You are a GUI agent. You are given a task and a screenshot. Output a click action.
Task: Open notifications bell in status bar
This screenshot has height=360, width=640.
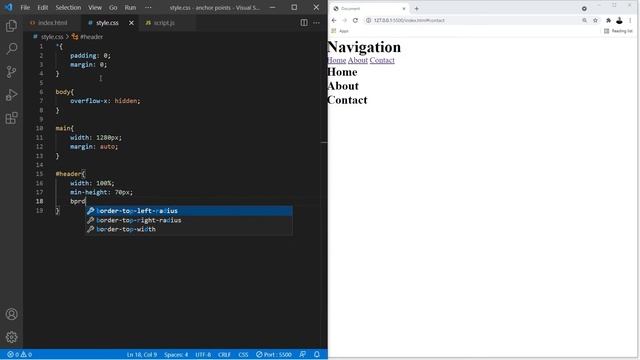coord(317,354)
